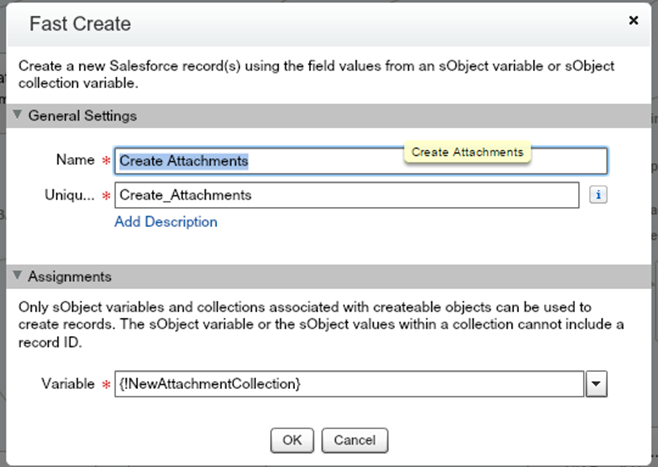Open the Variable dropdown arrow
This screenshot has width=658, height=467.
(x=597, y=383)
